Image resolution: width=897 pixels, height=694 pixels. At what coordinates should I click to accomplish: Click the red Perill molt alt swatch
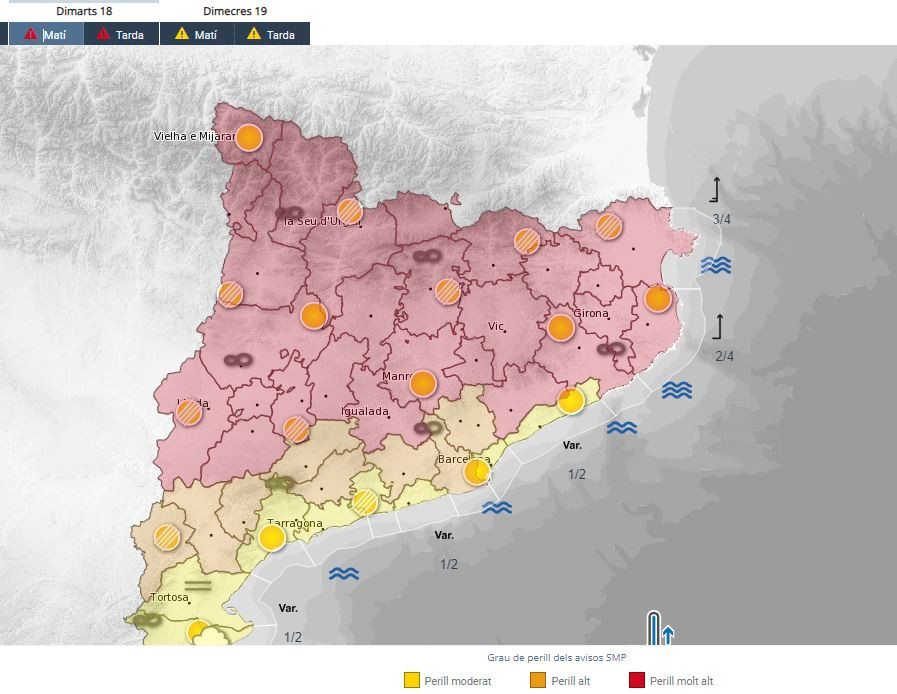[x=635, y=681]
